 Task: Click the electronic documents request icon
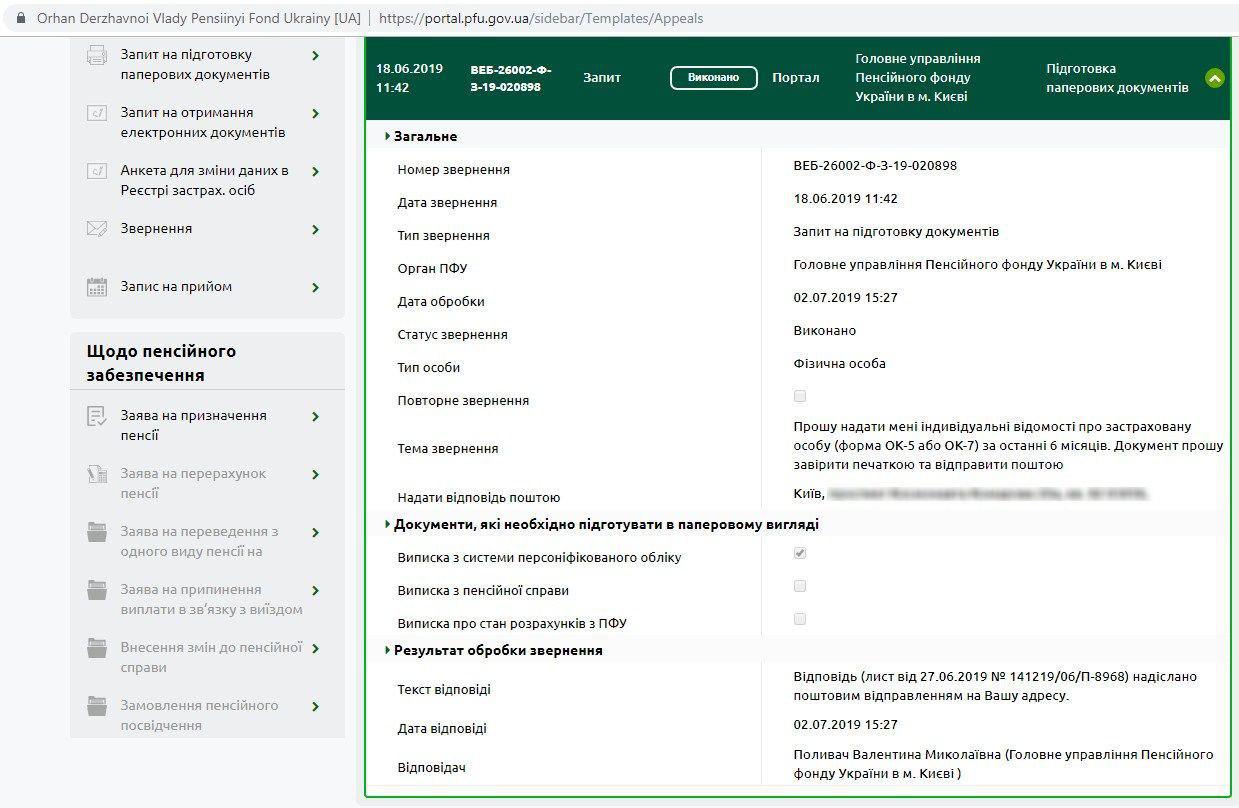96,113
